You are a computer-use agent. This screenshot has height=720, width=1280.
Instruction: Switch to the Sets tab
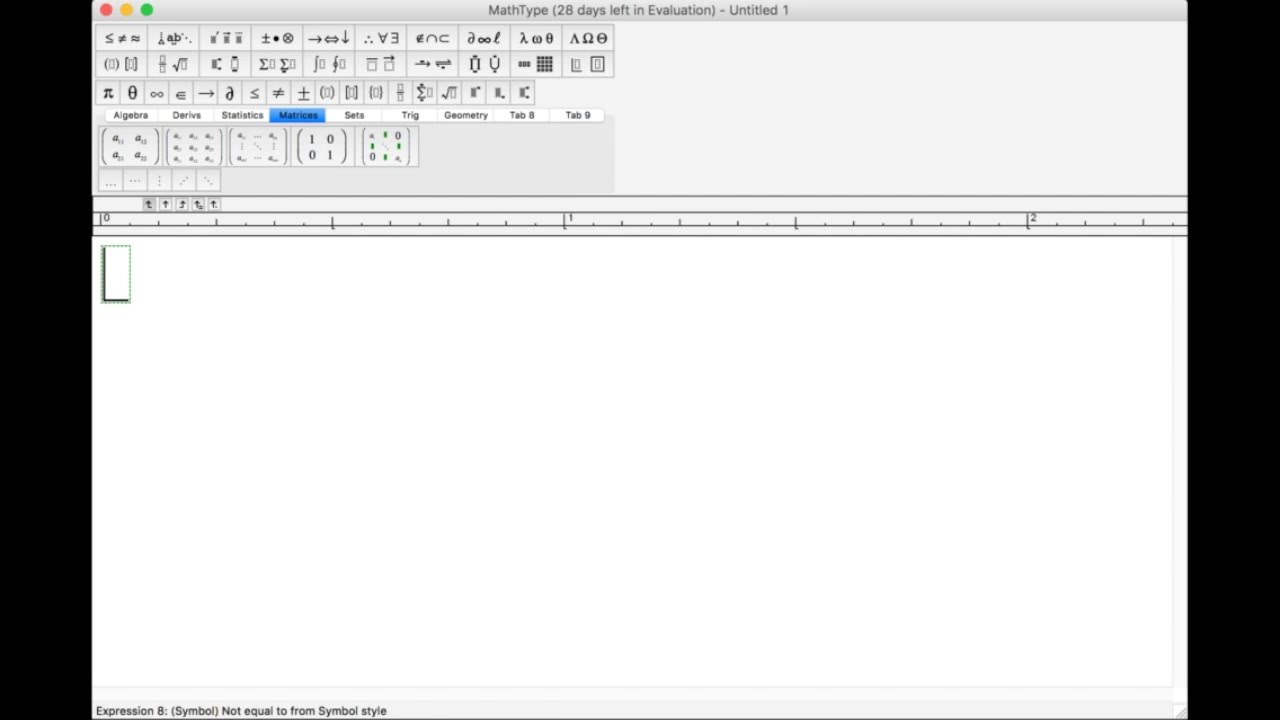point(354,115)
